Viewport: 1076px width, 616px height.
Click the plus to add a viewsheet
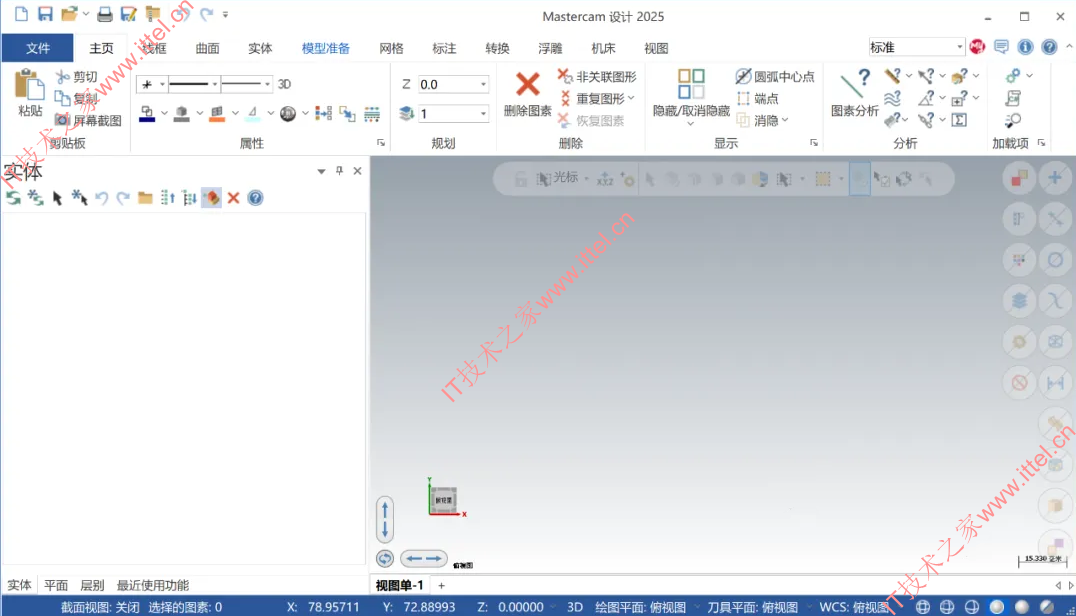(x=441, y=585)
